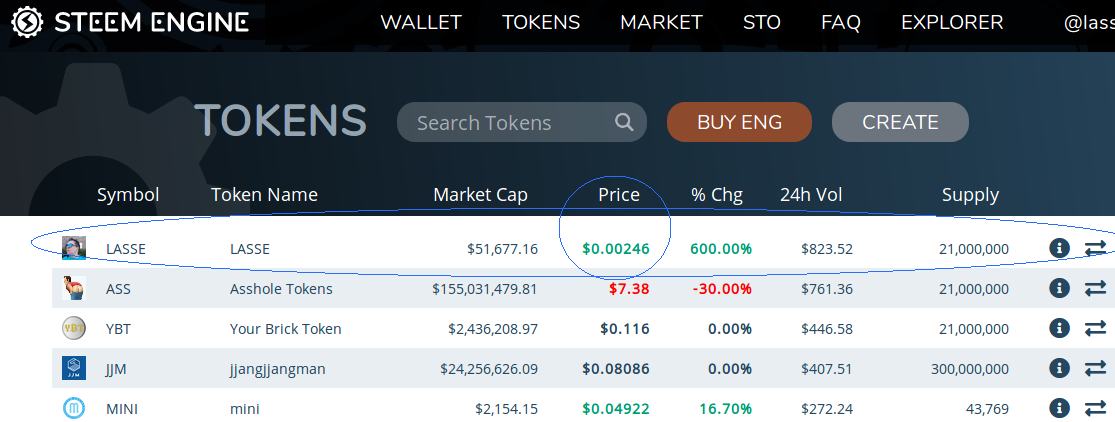This screenshot has width=1115, height=422.
Task: Click MINI price $0.04922
Action: click(x=616, y=408)
